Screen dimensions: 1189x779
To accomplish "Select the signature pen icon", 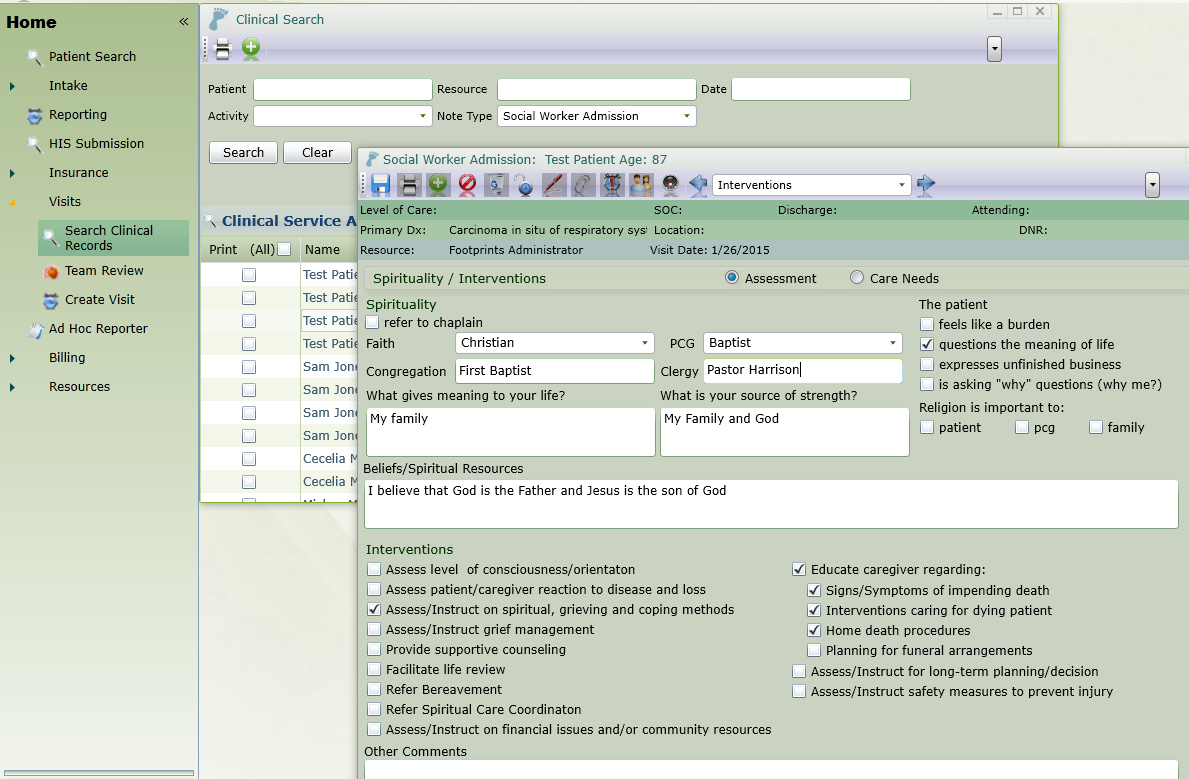I will pos(553,185).
